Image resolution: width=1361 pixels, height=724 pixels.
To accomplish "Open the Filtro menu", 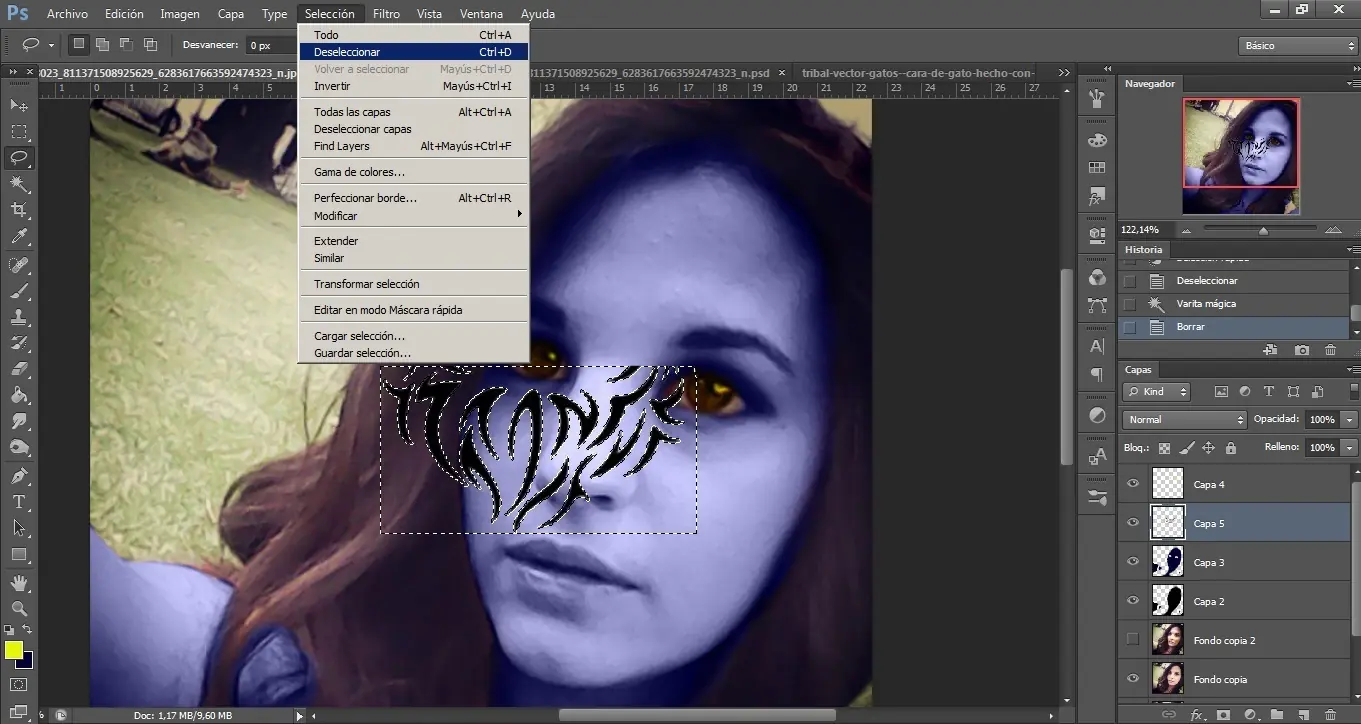I will tap(386, 14).
